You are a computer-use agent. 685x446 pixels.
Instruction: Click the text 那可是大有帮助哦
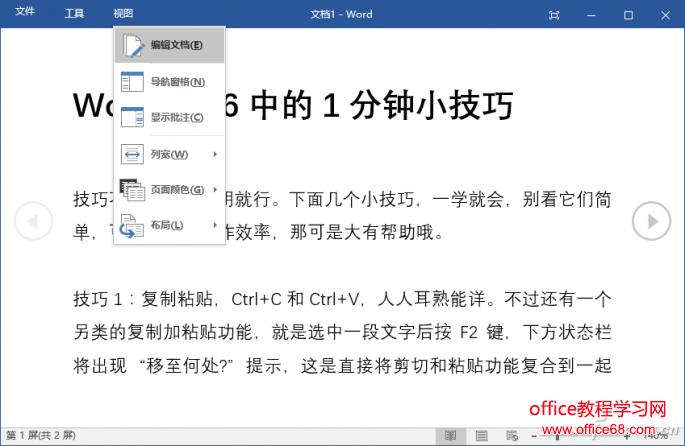[362, 232]
